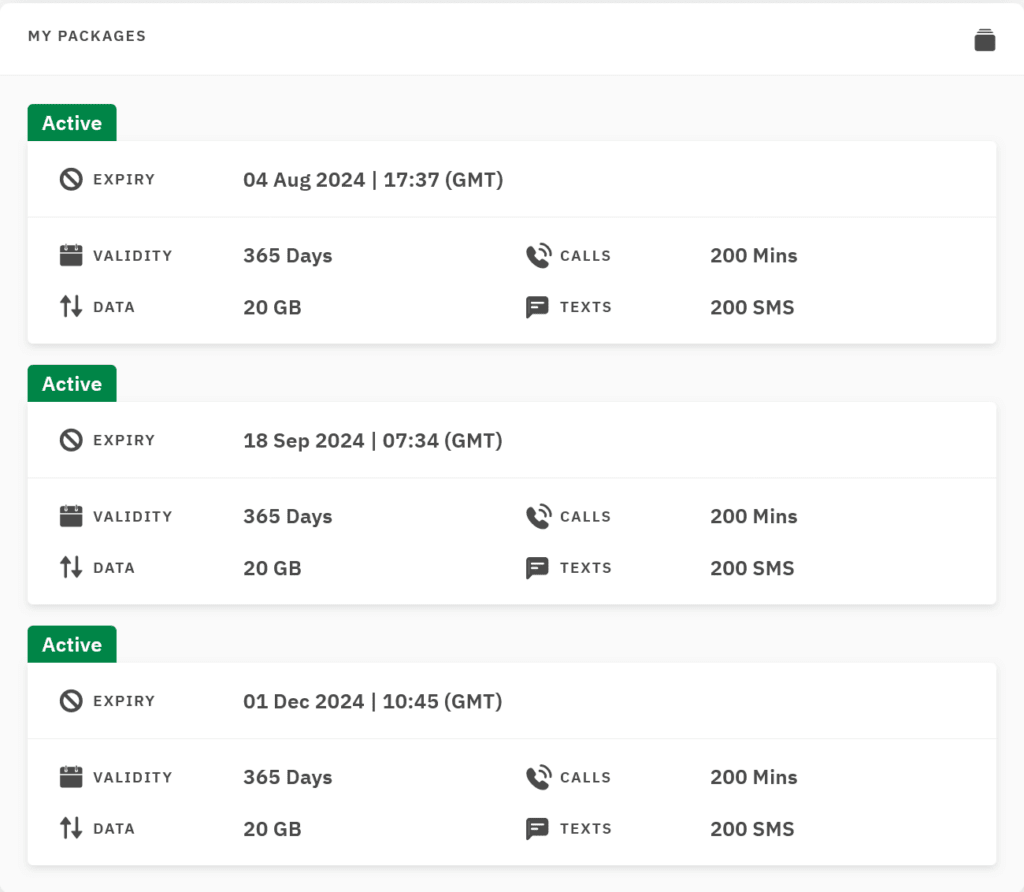This screenshot has height=892, width=1024.
Task: Click the packages stack icon in header
Action: coord(984,40)
